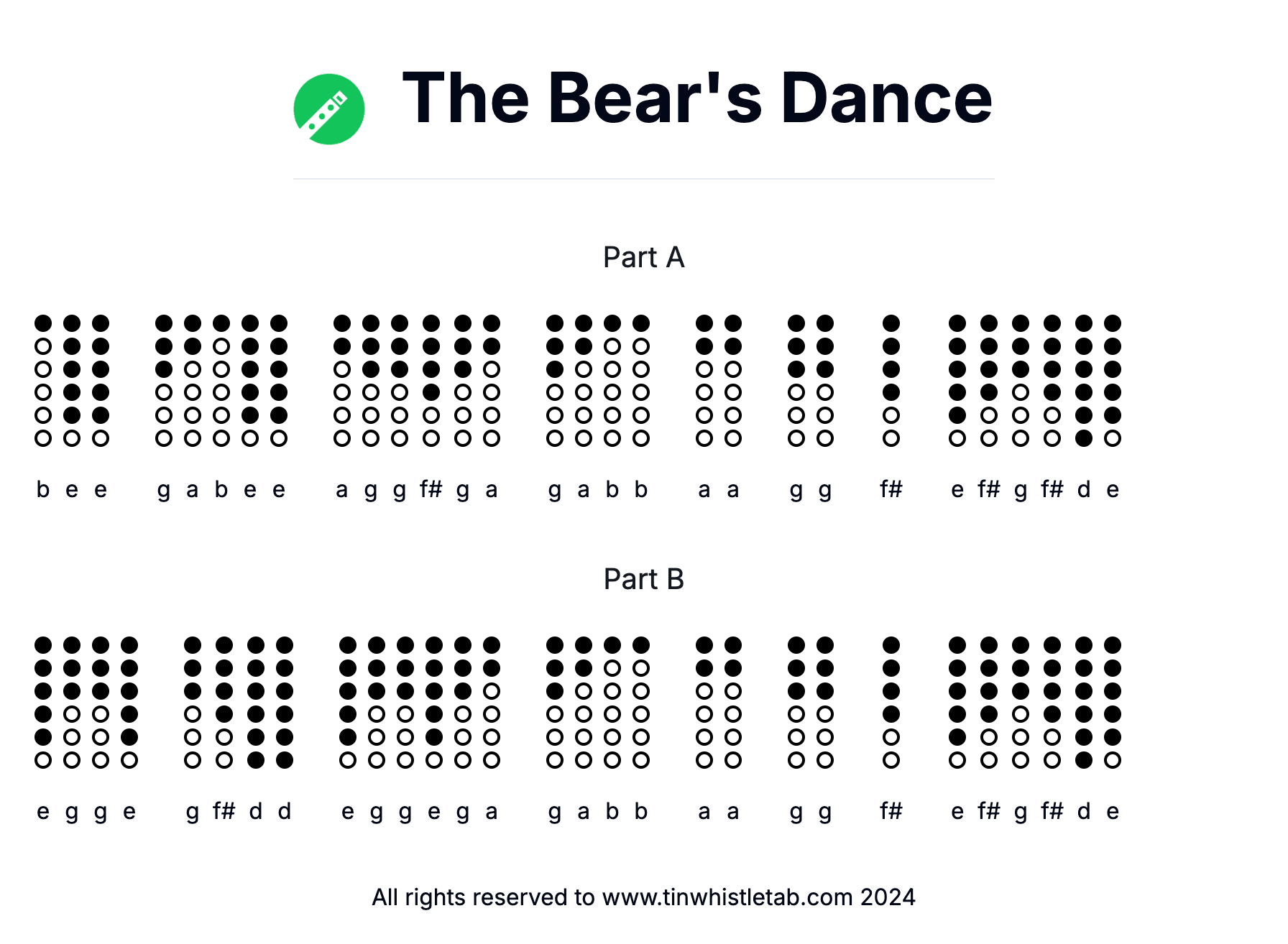Click the bottom hole of Part A's lone f# diagram
1288x944 pixels.
click(x=891, y=438)
